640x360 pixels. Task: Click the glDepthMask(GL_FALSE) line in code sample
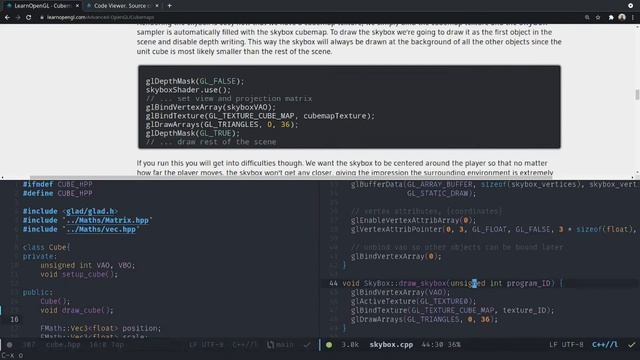coord(195,81)
